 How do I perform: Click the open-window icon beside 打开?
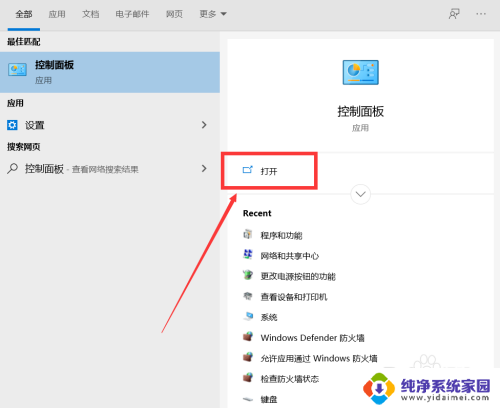coord(248,170)
